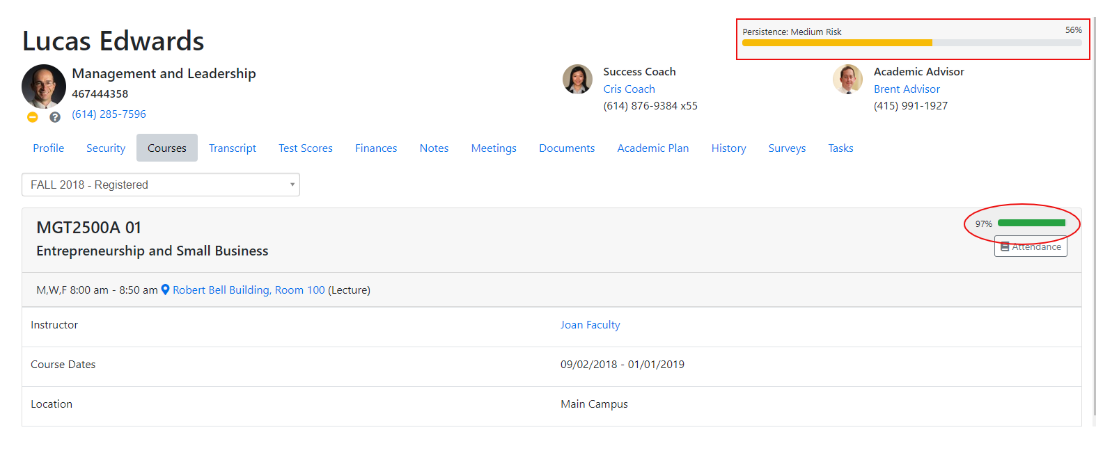Image resolution: width=1115 pixels, height=454 pixels.
Task: Click the question mark help icon
Action: [55, 117]
